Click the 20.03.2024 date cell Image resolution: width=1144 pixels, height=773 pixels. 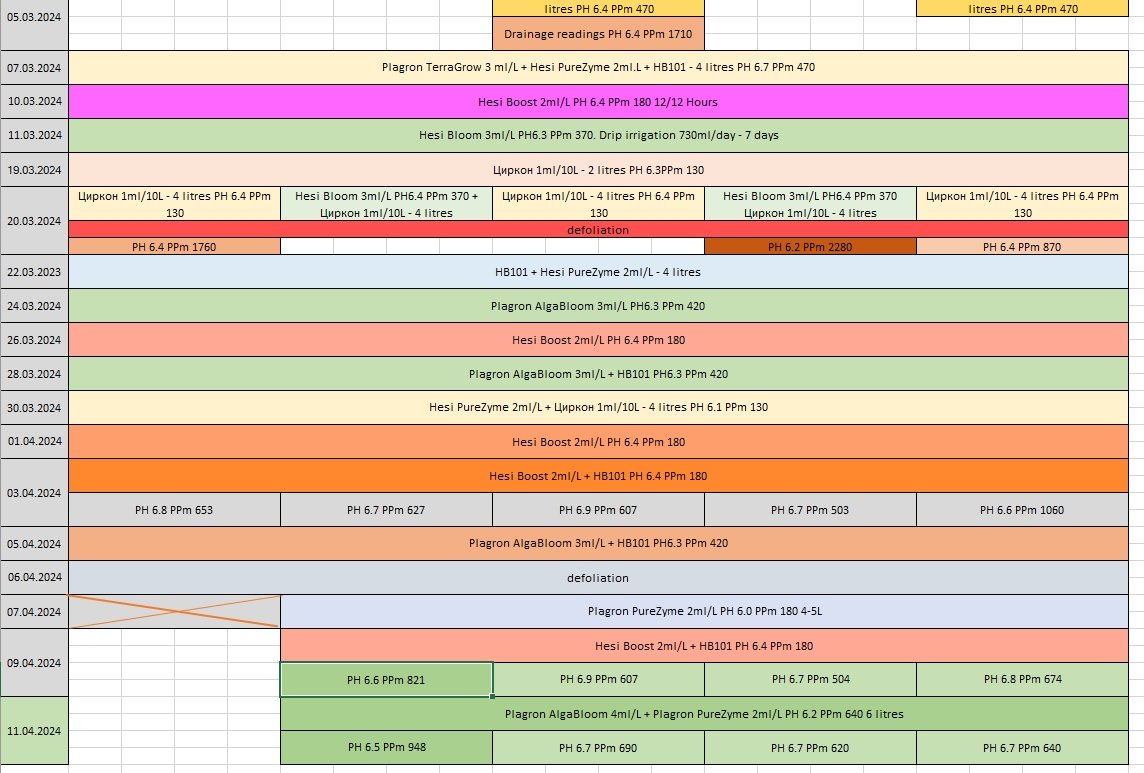[34, 221]
